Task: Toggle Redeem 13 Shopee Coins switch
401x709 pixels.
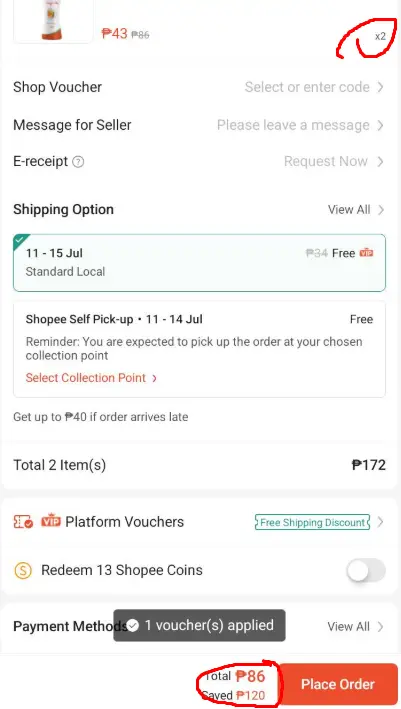Action: click(x=366, y=571)
